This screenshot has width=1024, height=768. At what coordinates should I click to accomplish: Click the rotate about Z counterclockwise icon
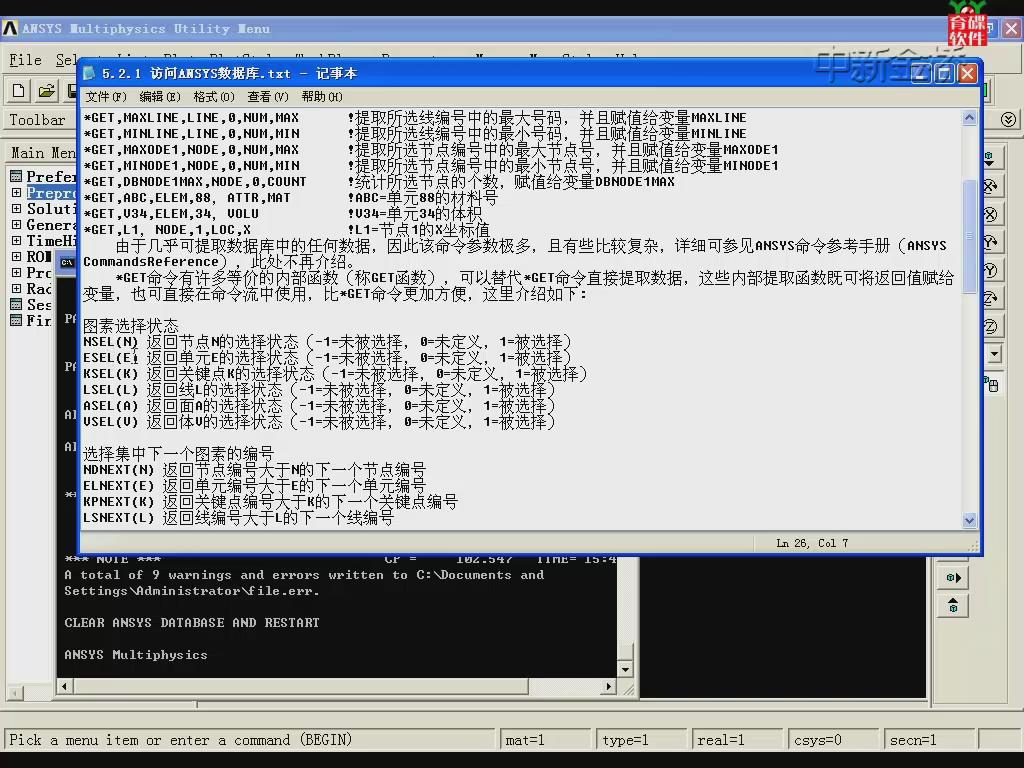click(991, 326)
